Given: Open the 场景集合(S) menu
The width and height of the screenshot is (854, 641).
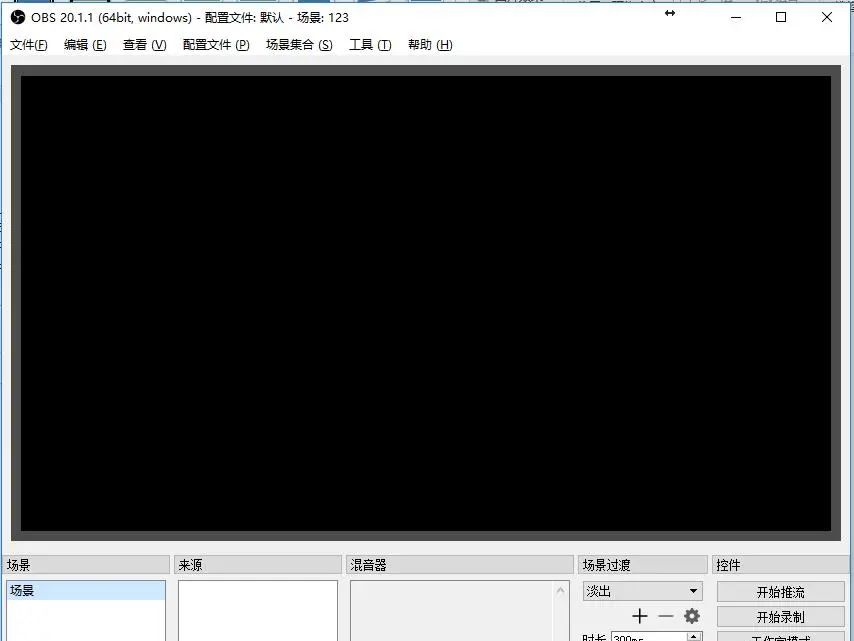Looking at the screenshot, I should click(x=299, y=45).
